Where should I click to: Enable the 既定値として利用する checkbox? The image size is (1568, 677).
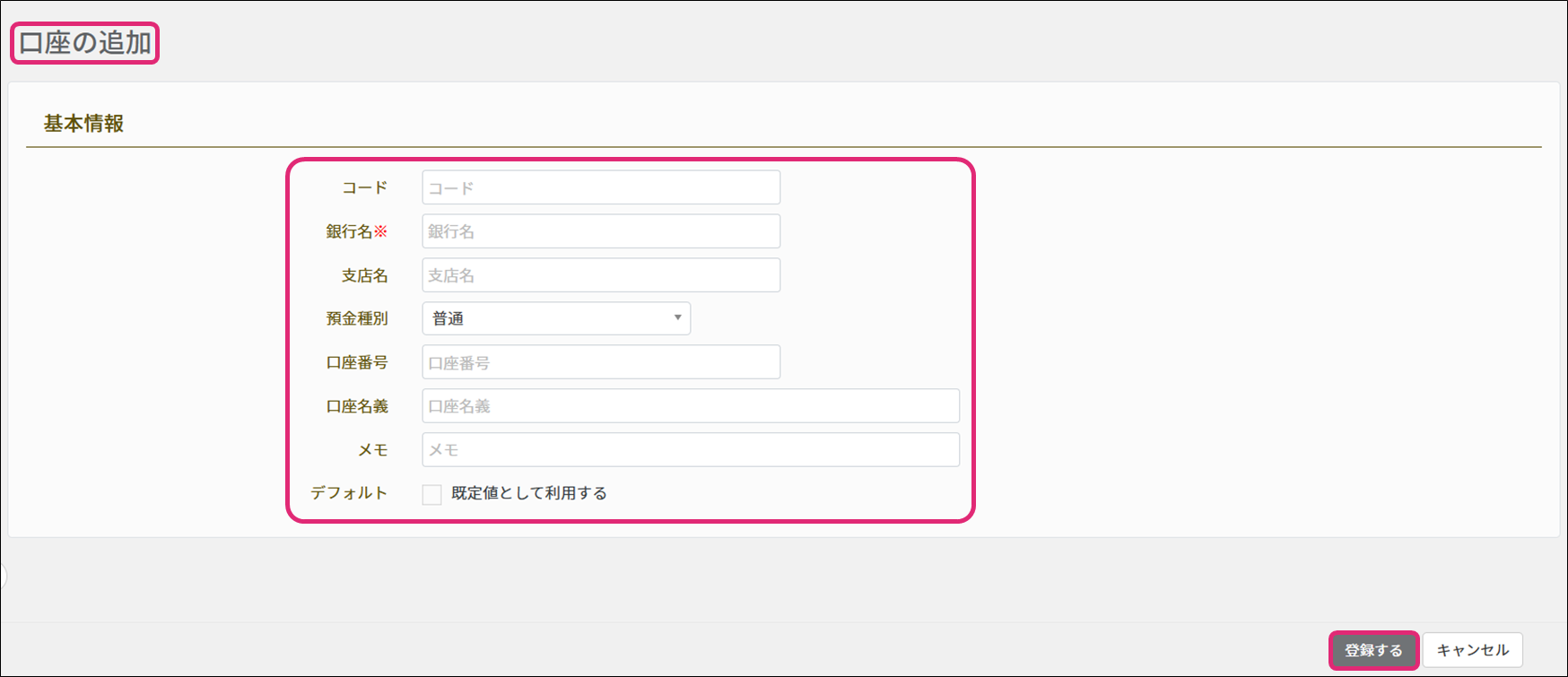point(432,494)
